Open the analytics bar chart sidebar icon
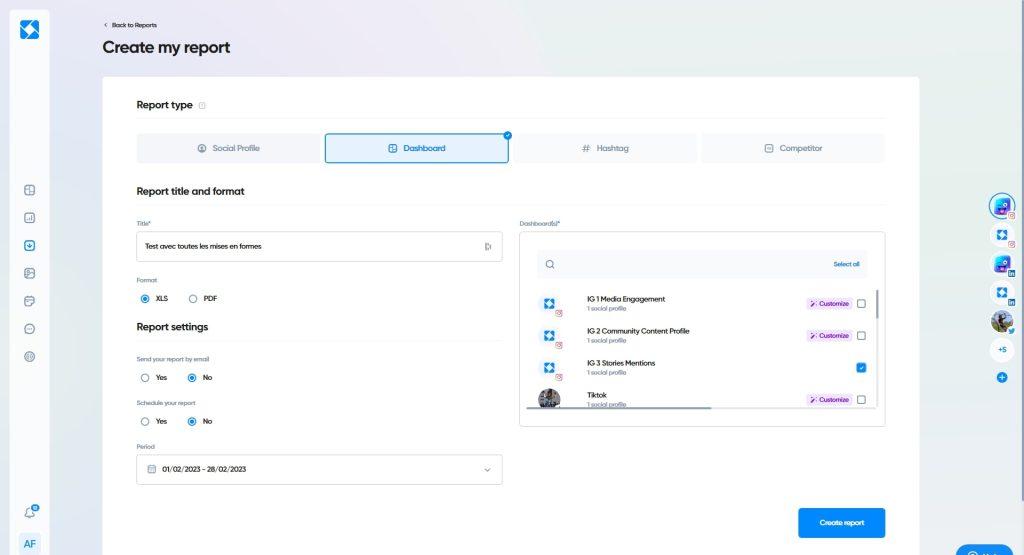The width and height of the screenshot is (1024, 555). click(x=30, y=217)
